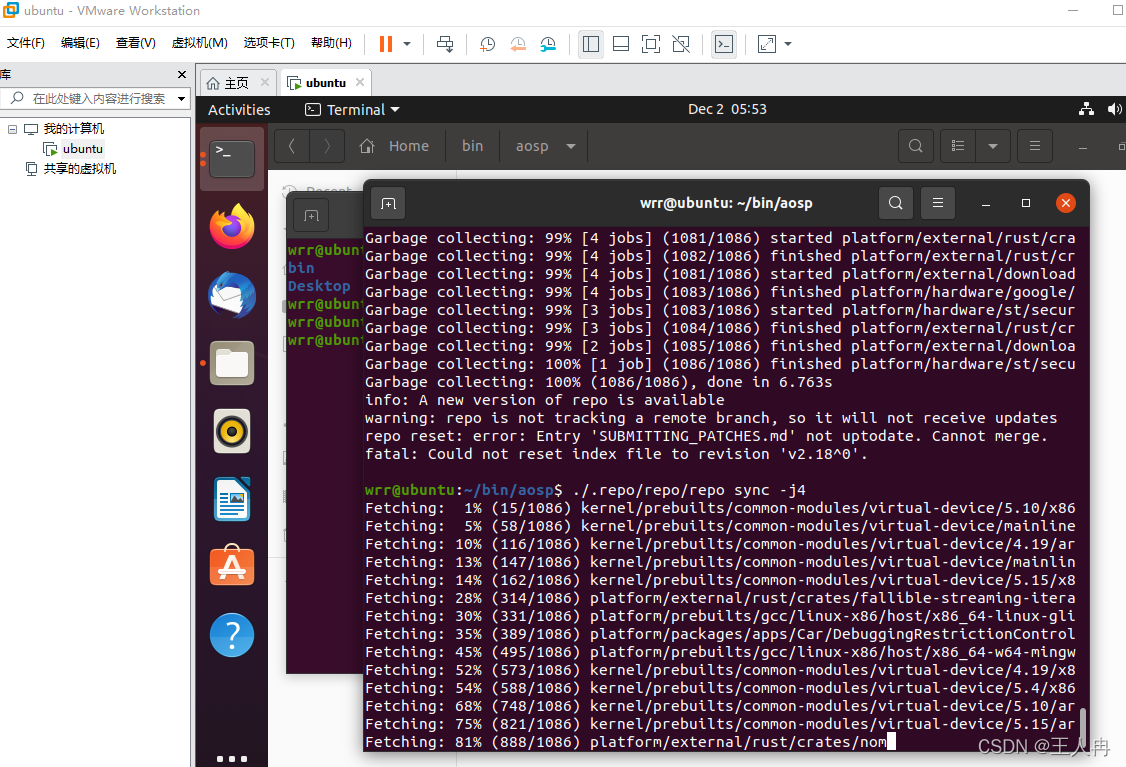This screenshot has width=1126, height=767.
Task: Search in the Files window
Action: click(916, 146)
